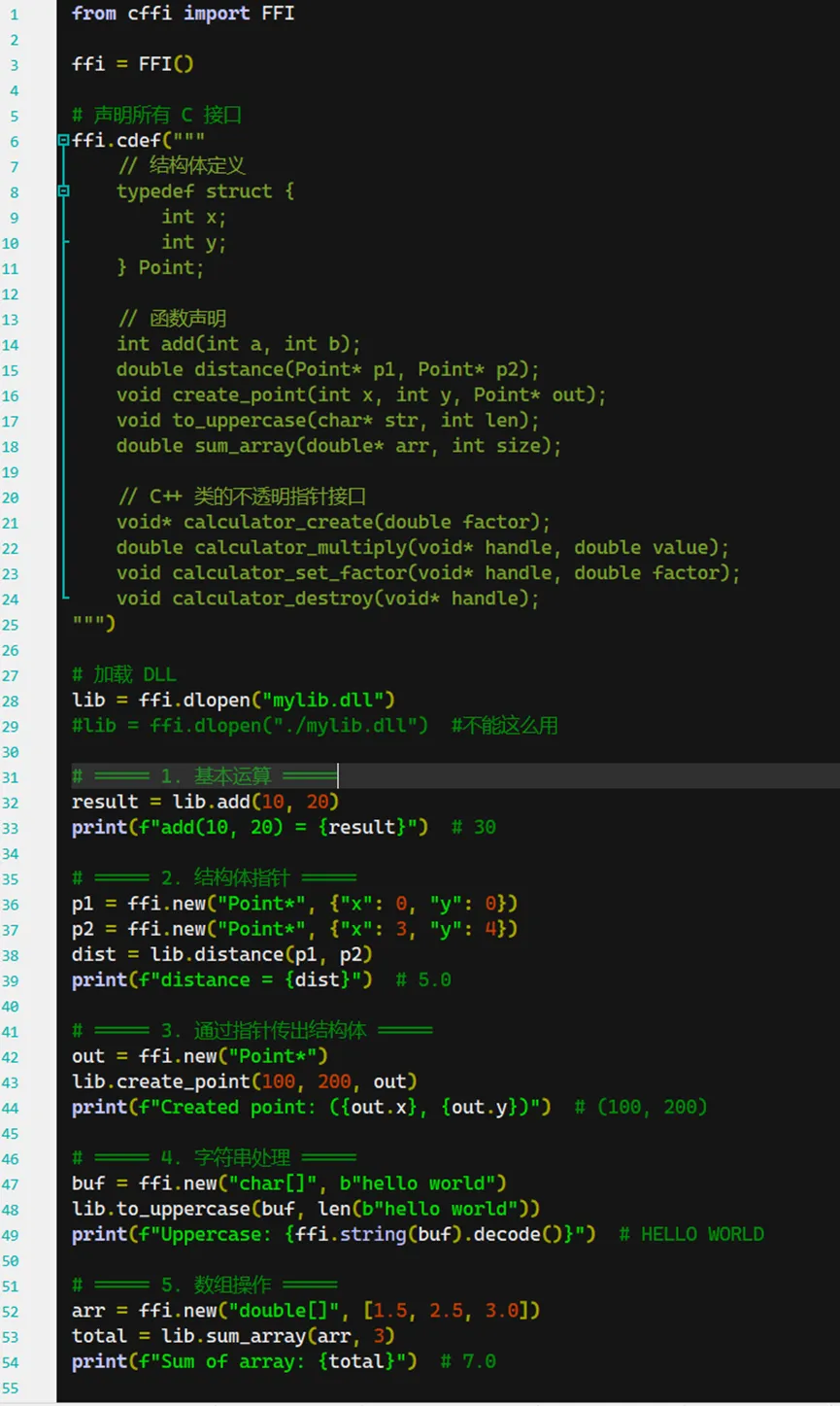Click the '2. 结构体指针' section comment
The width and height of the screenshot is (840, 1406).
pyautogui.click(x=215, y=877)
